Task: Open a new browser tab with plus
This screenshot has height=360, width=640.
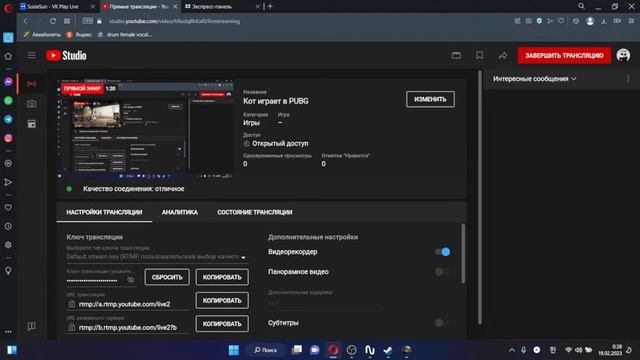Action: click(270, 6)
